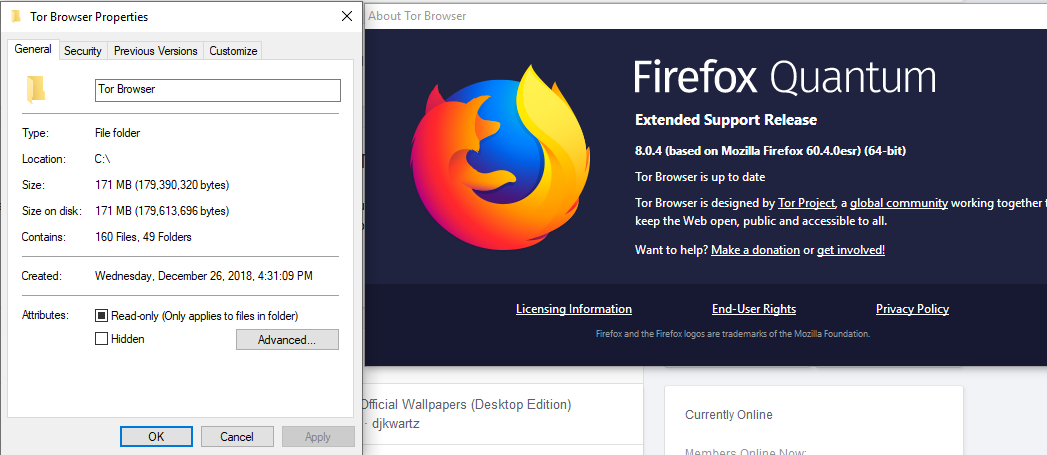Click the Apply button
Viewport: 1047px width, 455px height.
(318, 437)
